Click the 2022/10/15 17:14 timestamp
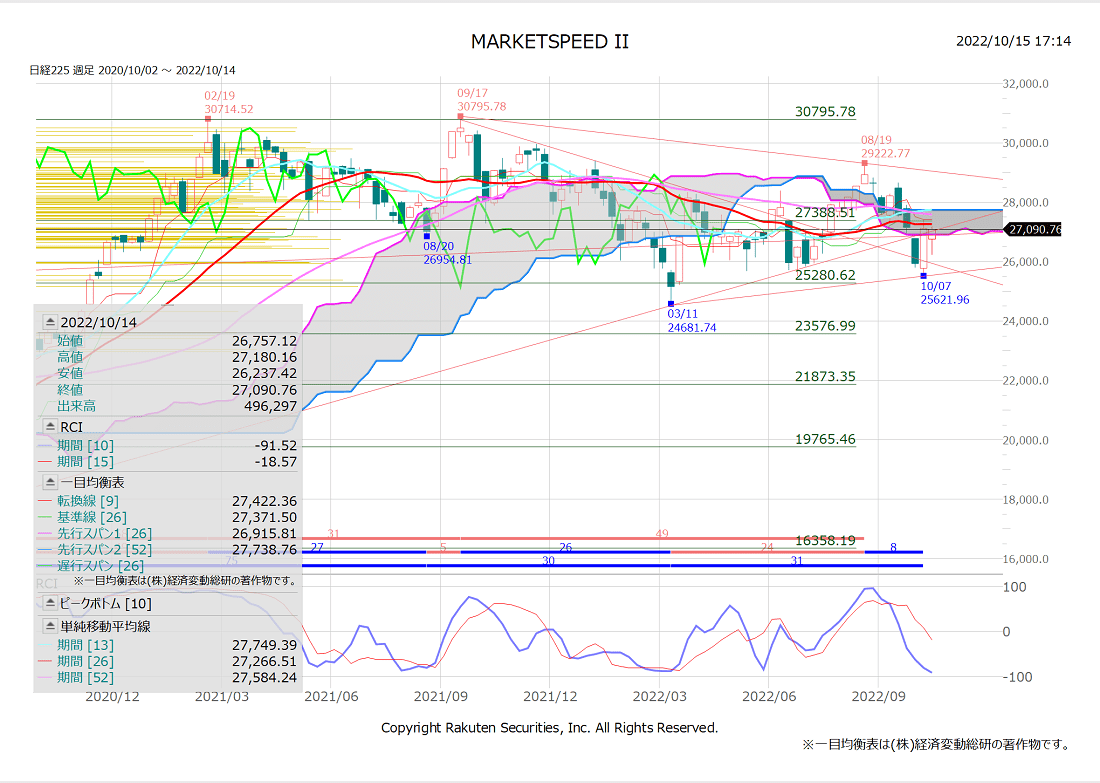Screen dimensions: 1100x783 (1014, 41)
